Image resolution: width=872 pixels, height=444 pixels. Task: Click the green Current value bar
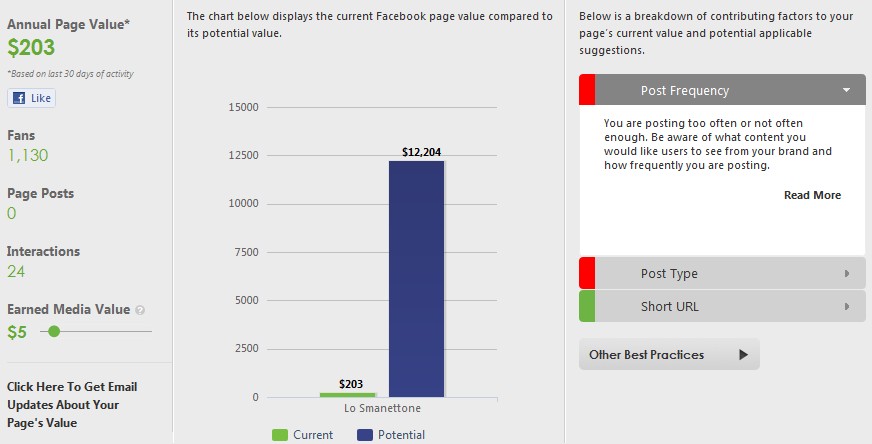(347, 394)
